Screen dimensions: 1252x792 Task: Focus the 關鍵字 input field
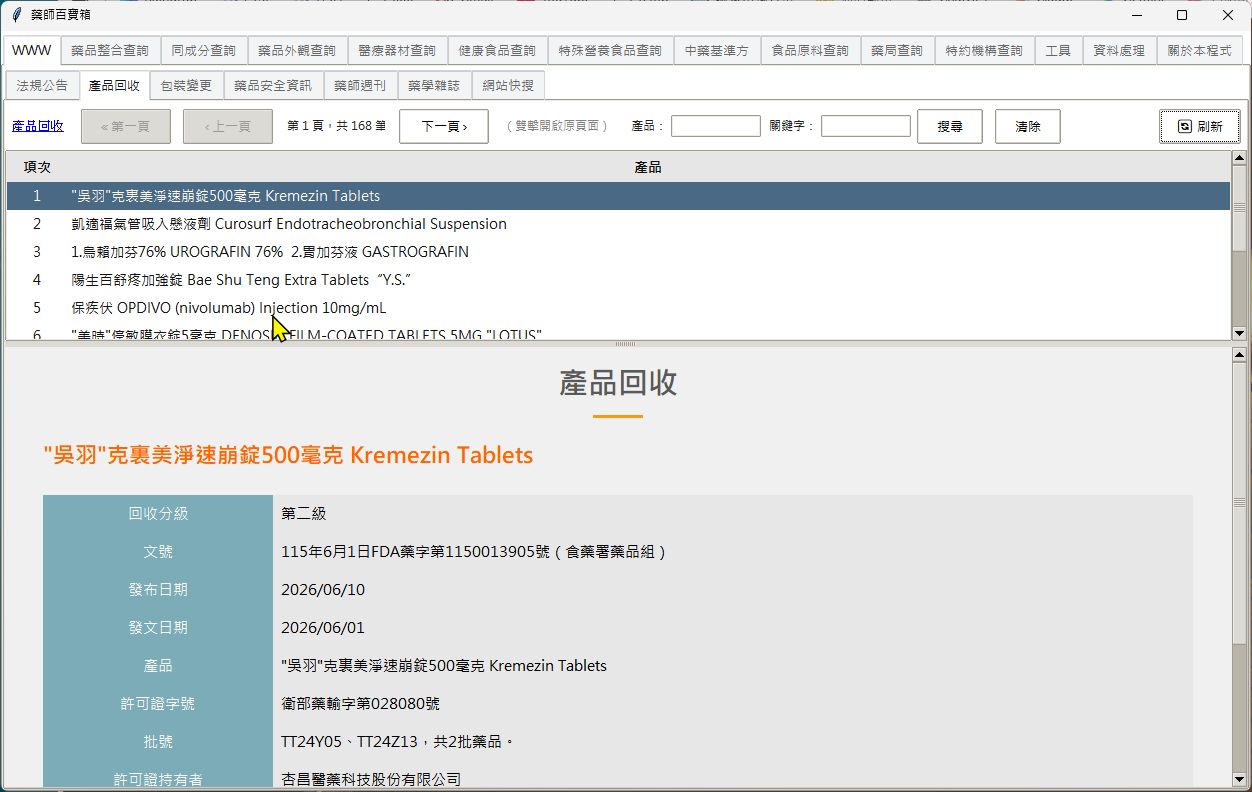pyautogui.click(x=866, y=126)
